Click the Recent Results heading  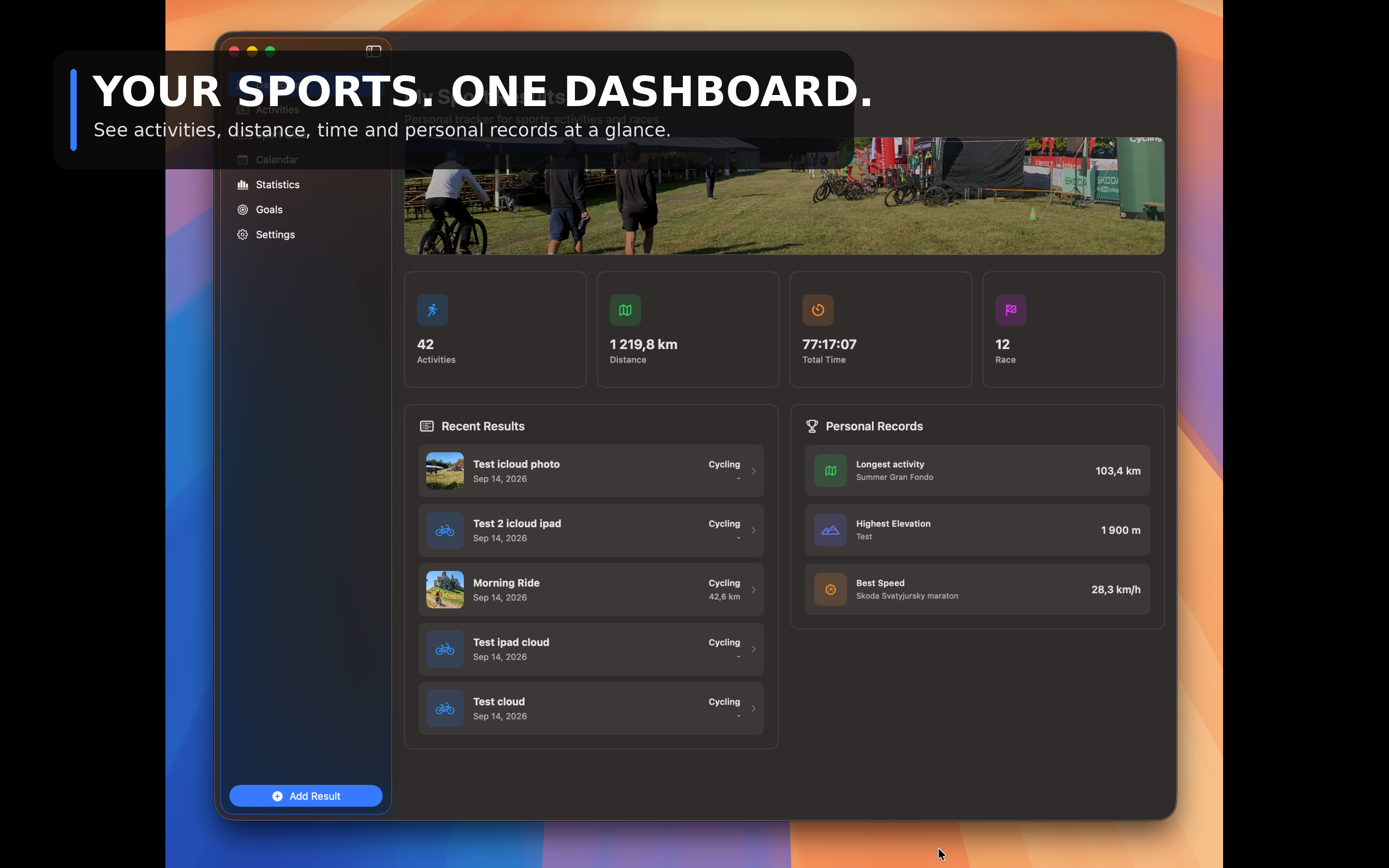click(483, 426)
